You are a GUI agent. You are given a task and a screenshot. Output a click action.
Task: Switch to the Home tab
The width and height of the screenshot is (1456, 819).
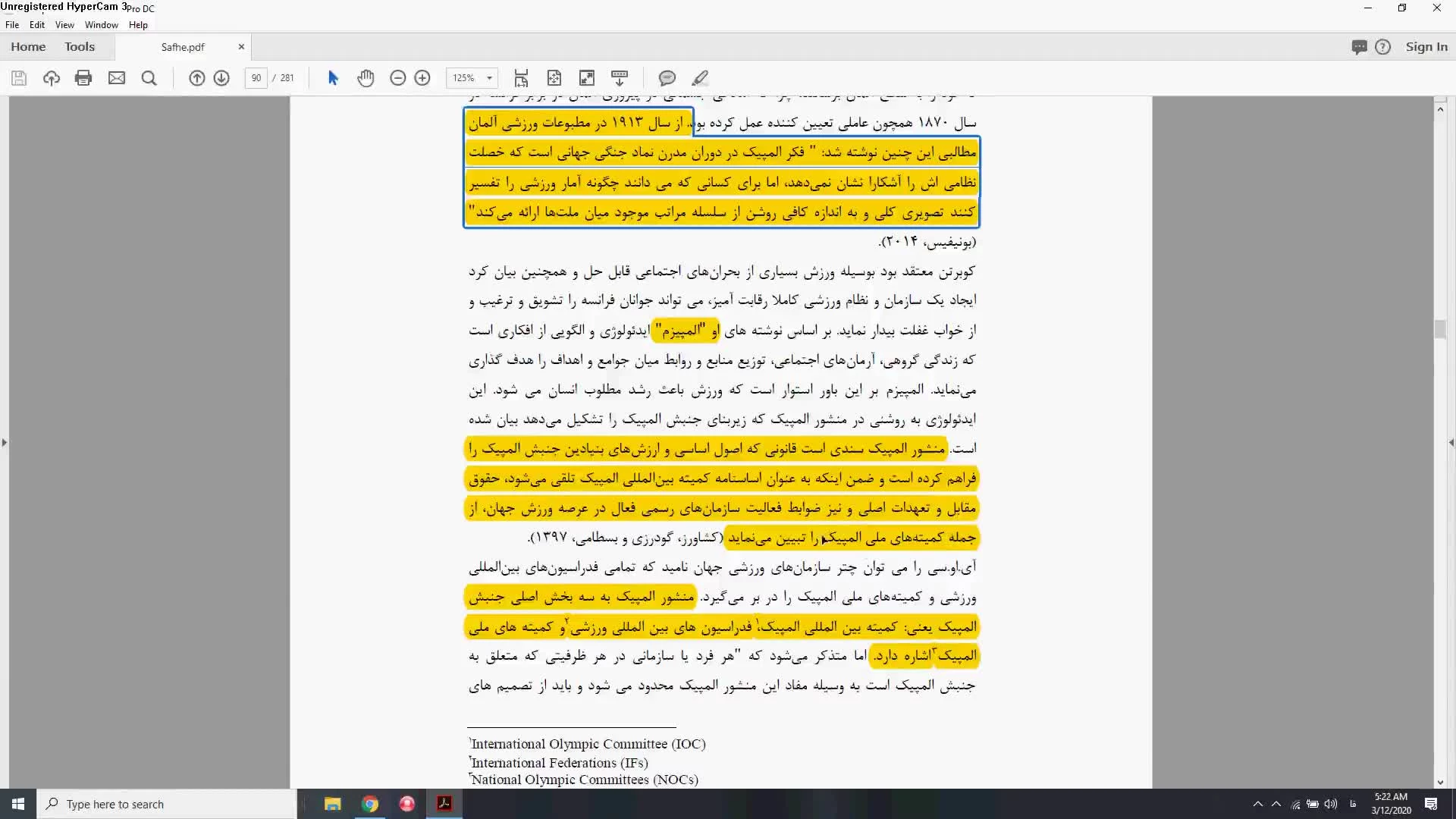tap(28, 47)
